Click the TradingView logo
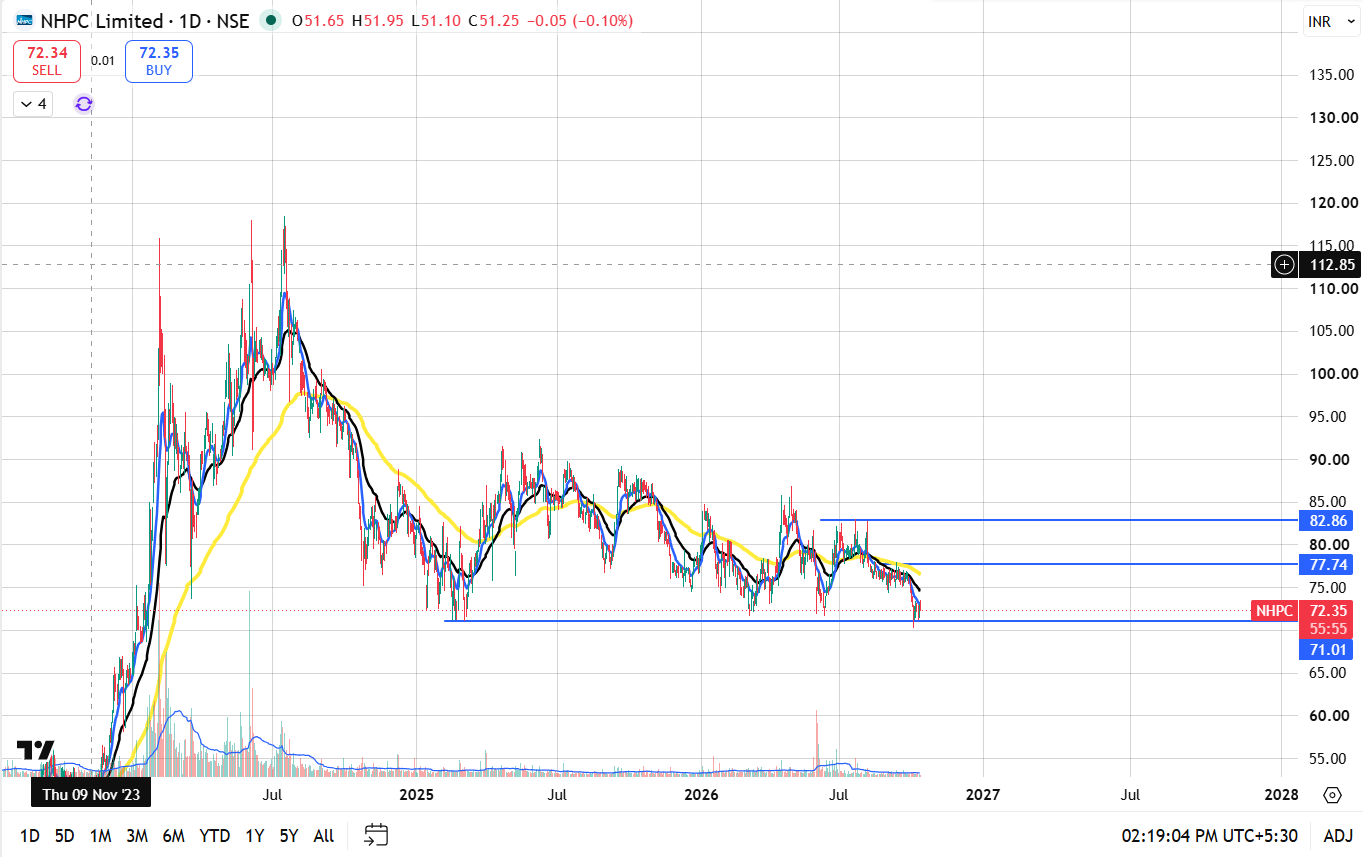This screenshot has height=857, width=1363. click(x=35, y=751)
